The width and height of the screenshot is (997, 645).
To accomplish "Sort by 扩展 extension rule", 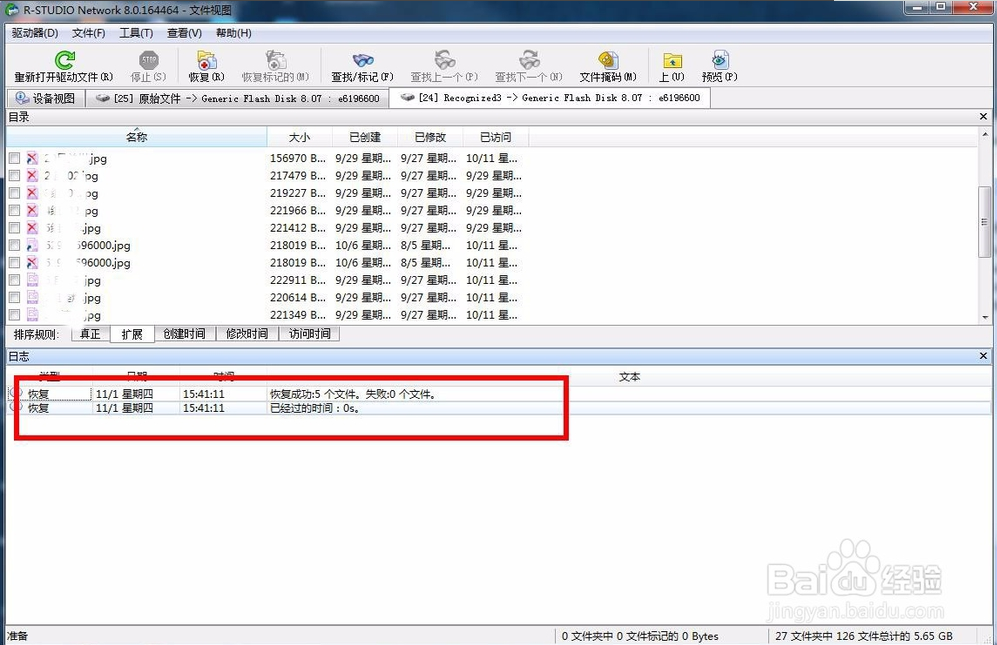I will 132,334.
